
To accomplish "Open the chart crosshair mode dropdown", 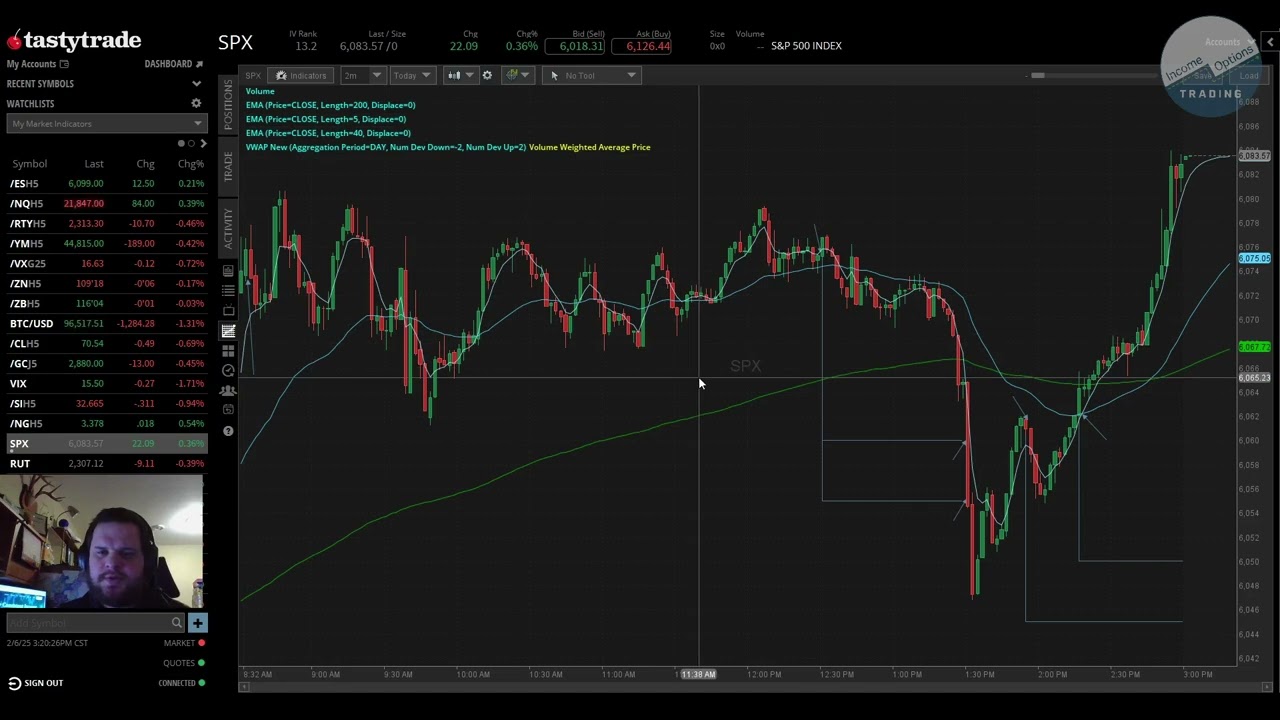I will 517,75.
